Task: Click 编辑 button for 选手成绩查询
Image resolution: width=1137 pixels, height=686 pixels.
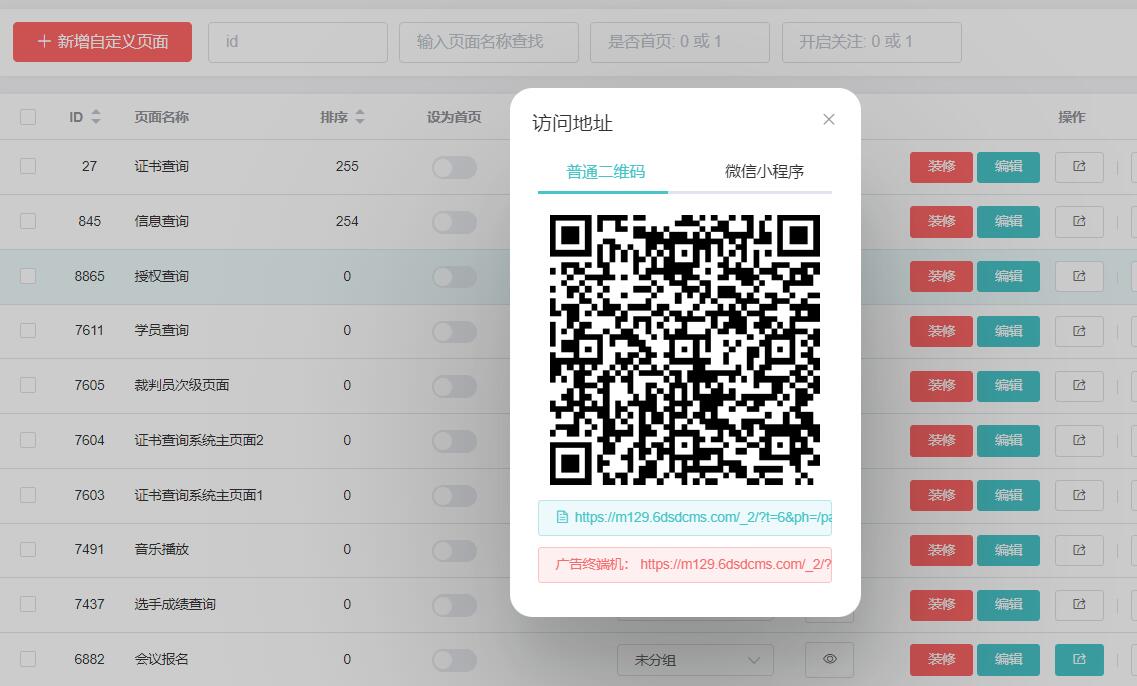Action: click(1008, 604)
